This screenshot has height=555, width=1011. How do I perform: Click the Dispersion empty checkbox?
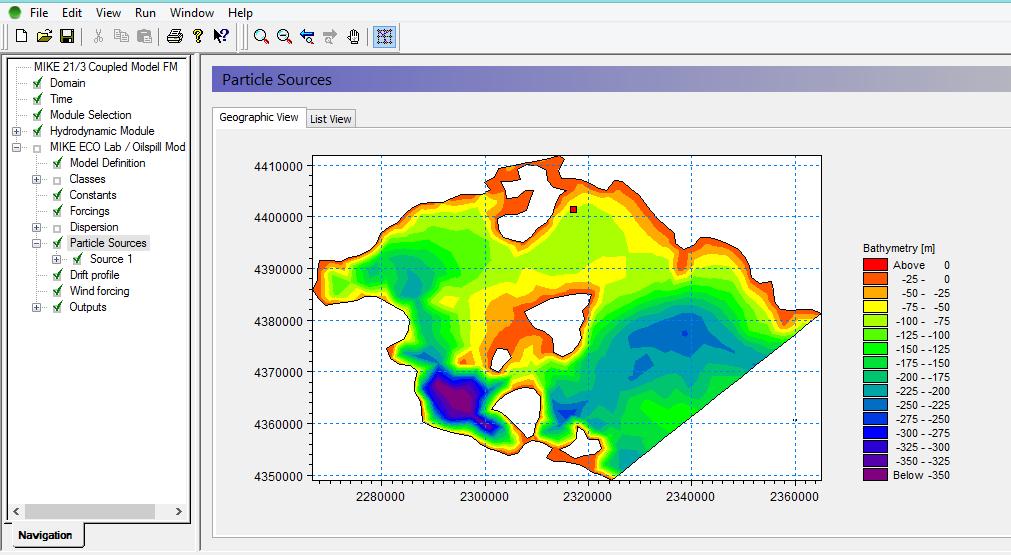[x=57, y=228]
